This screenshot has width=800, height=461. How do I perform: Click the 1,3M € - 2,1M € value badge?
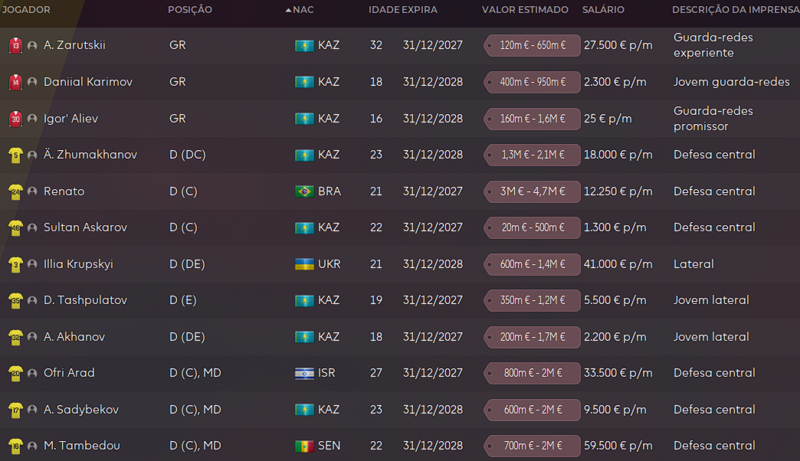point(532,155)
